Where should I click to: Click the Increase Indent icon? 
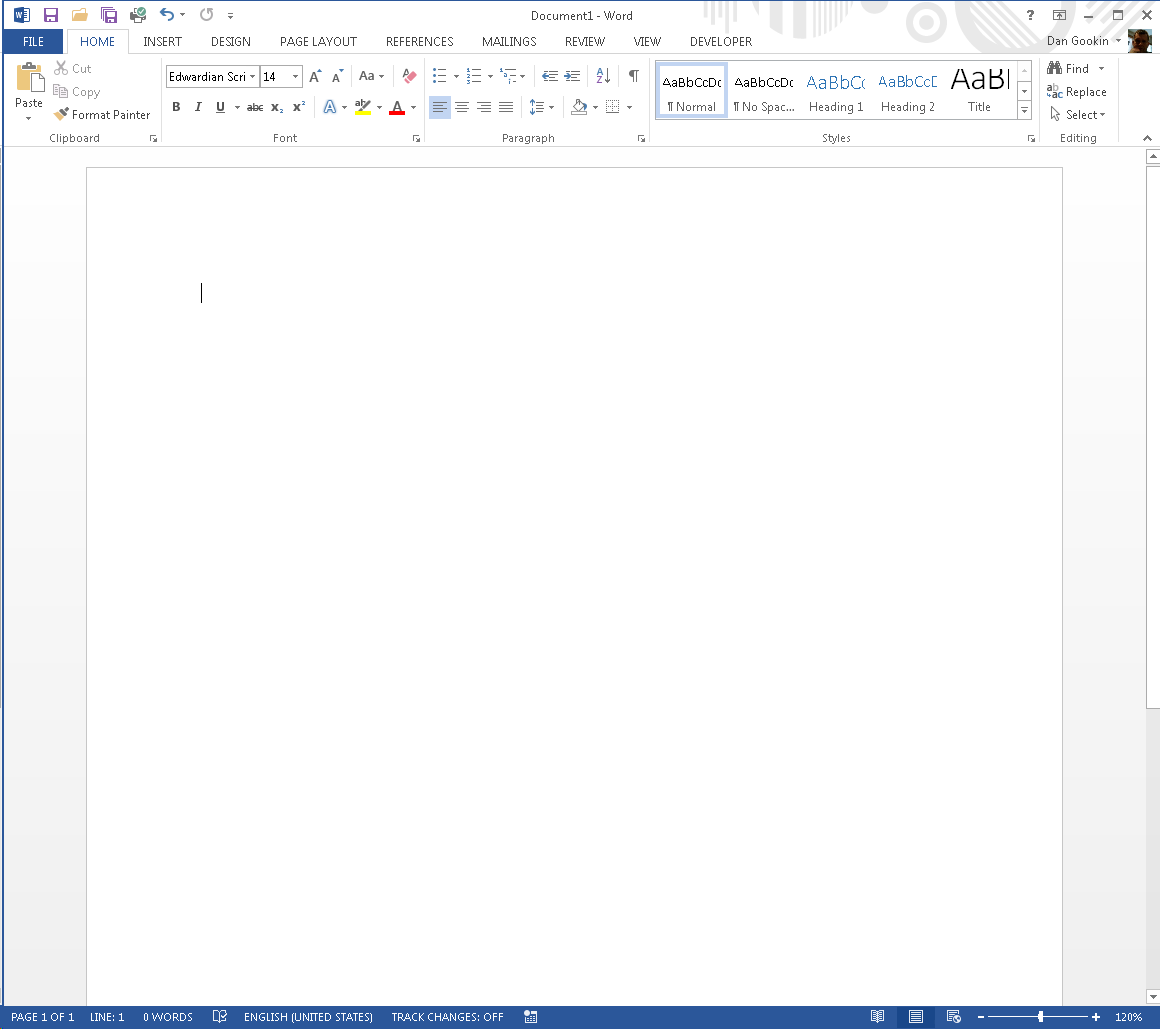[572, 76]
